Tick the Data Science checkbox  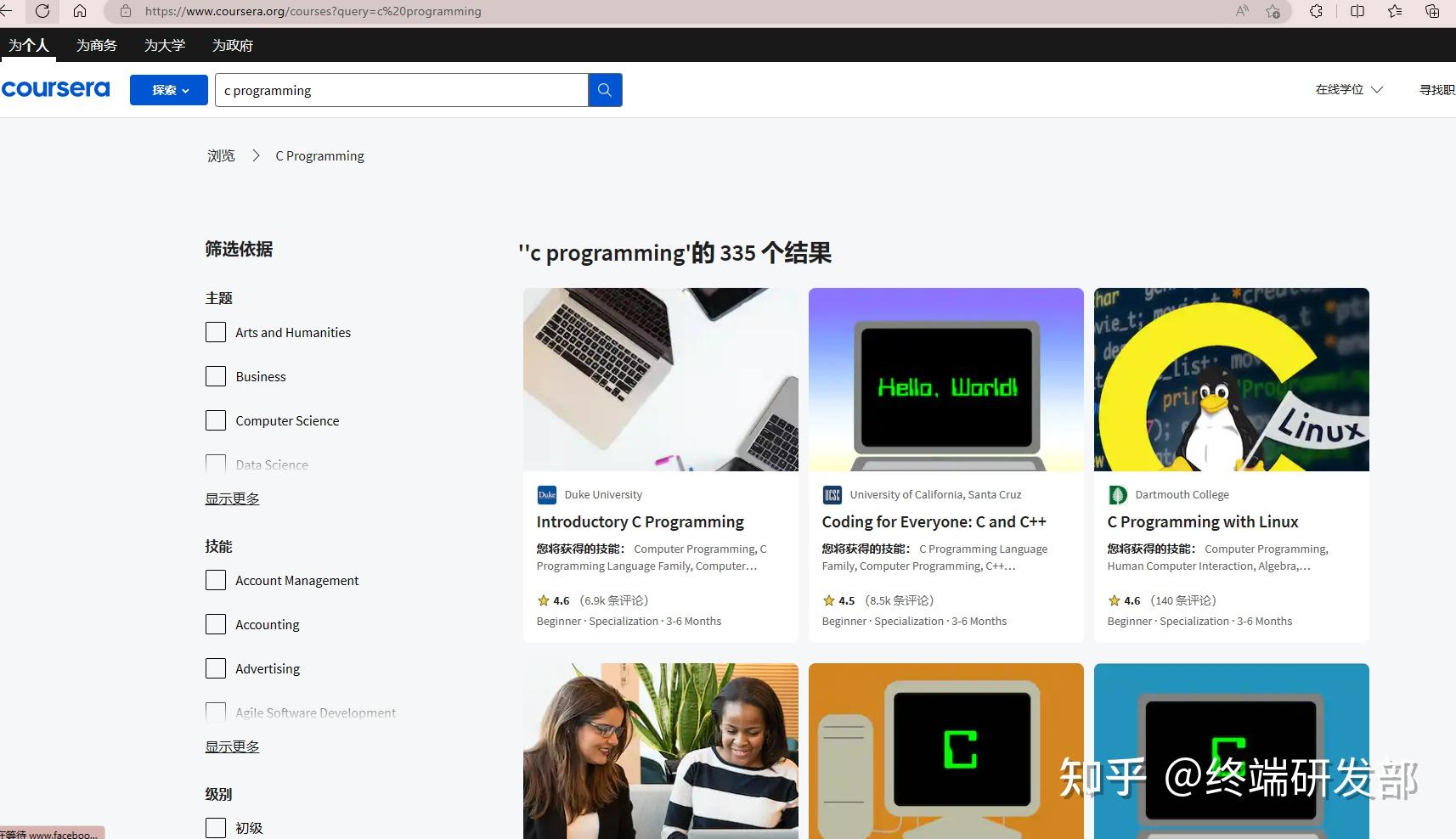coord(216,464)
